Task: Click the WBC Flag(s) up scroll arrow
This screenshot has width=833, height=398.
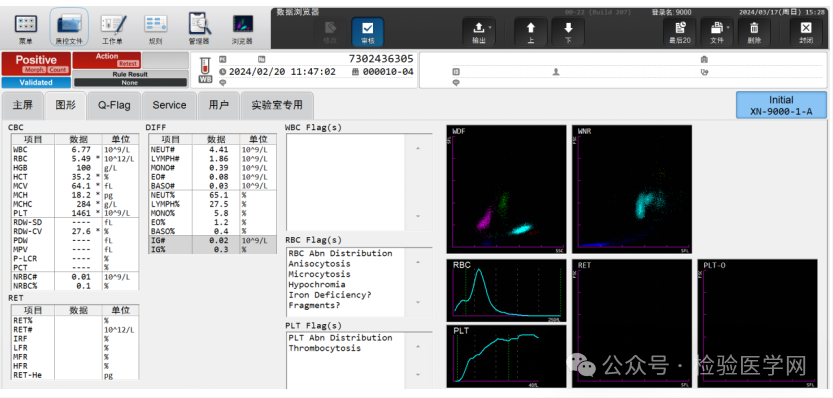Action: [418, 148]
